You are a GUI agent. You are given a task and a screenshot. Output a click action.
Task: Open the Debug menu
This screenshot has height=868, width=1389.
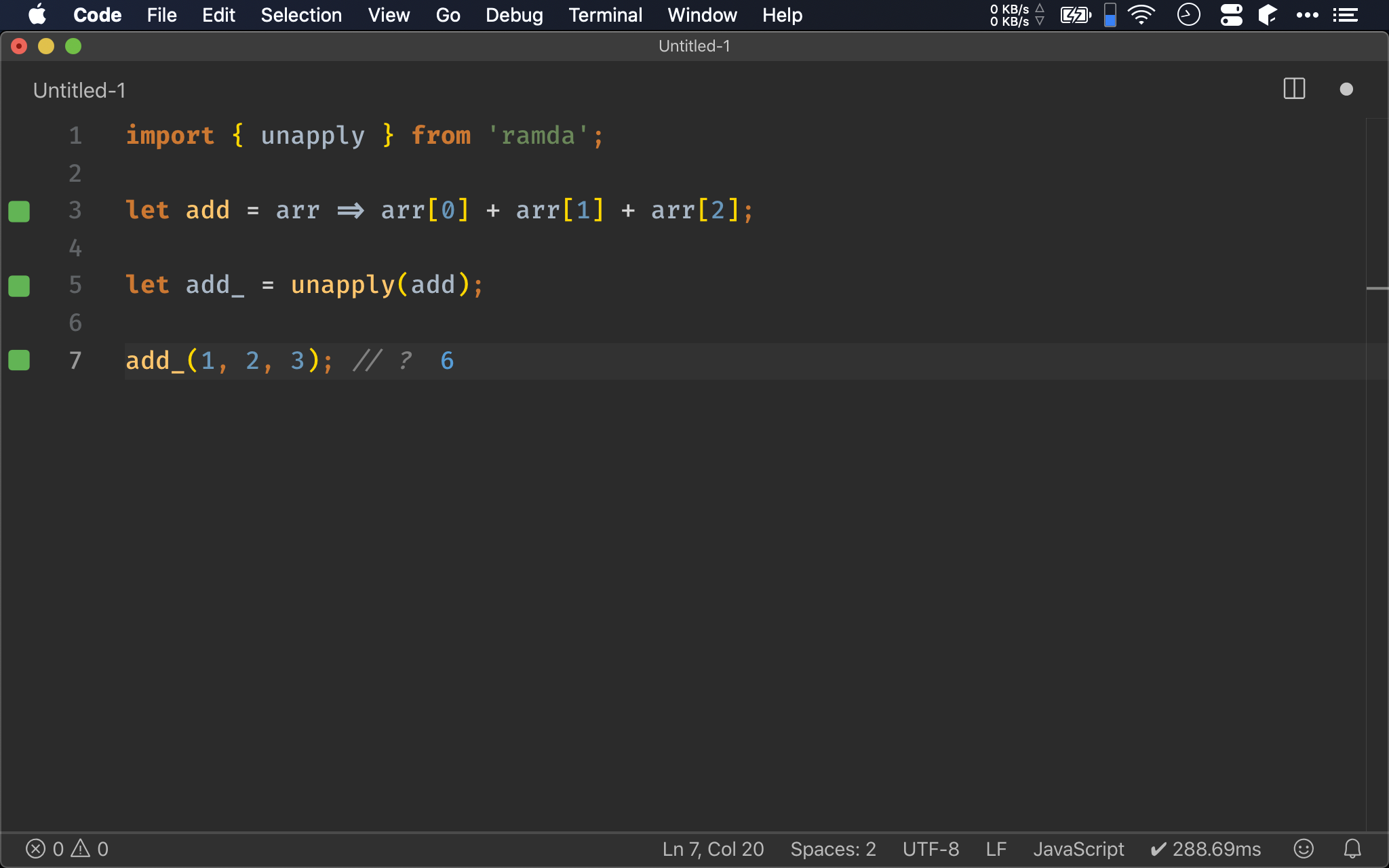tap(514, 15)
